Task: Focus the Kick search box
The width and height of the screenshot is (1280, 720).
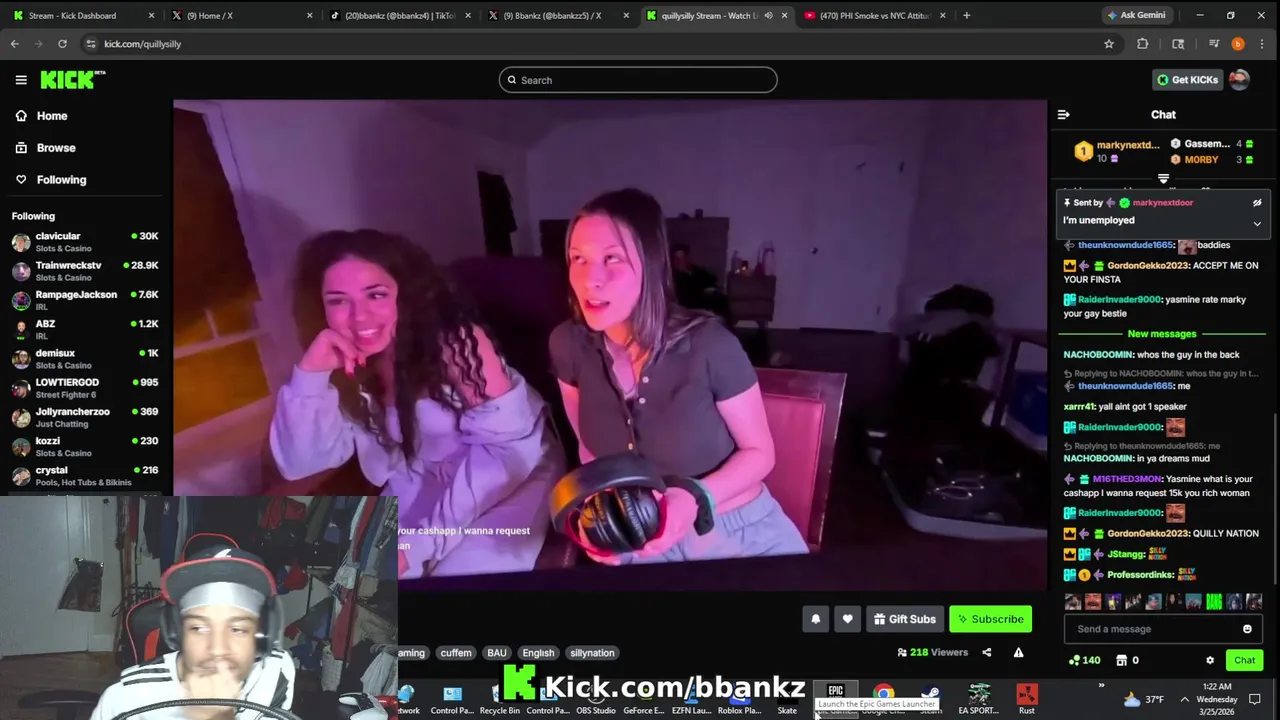Action: point(638,80)
